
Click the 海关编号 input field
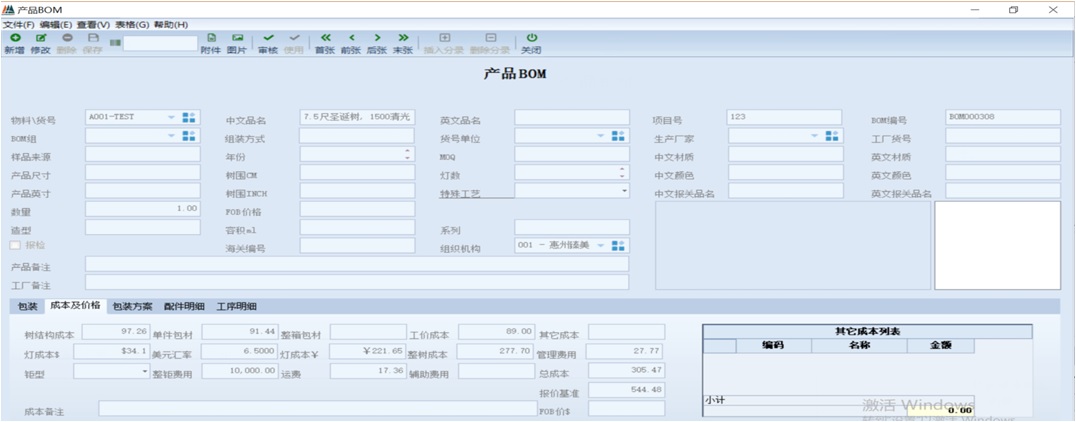coord(358,246)
